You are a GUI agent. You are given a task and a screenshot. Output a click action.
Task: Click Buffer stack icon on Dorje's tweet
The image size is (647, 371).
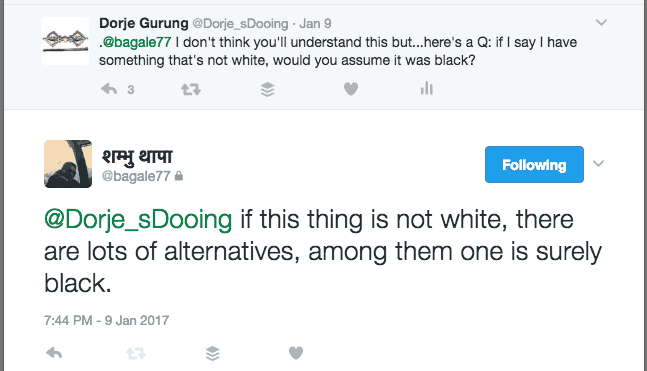(267, 89)
